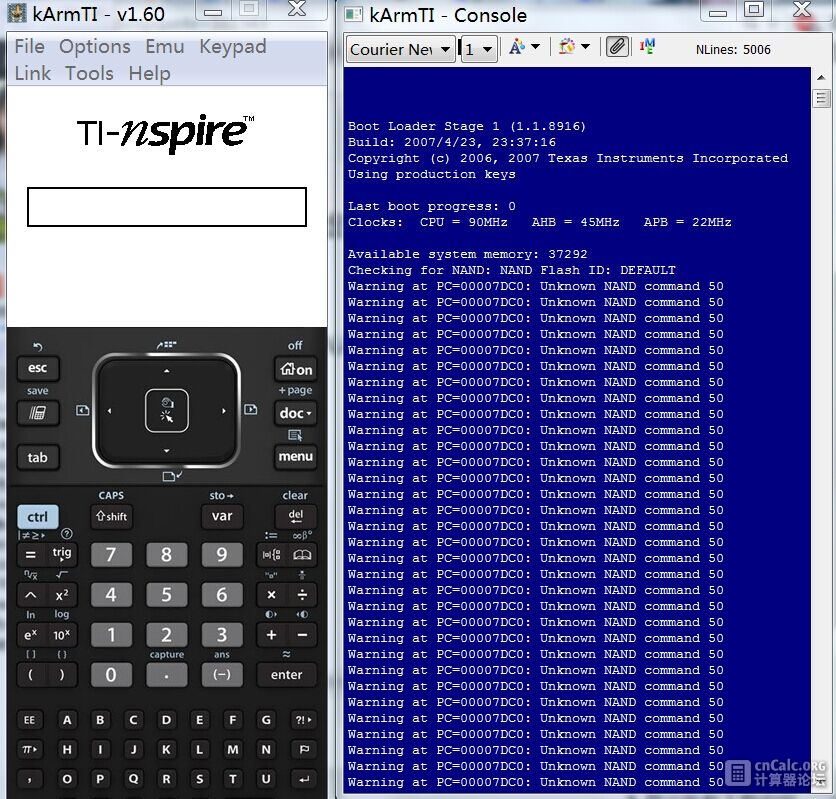Image resolution: width=836 pixels, height=799 pixels.
Task: Click the divide key
Action: (x=302, y=595)
